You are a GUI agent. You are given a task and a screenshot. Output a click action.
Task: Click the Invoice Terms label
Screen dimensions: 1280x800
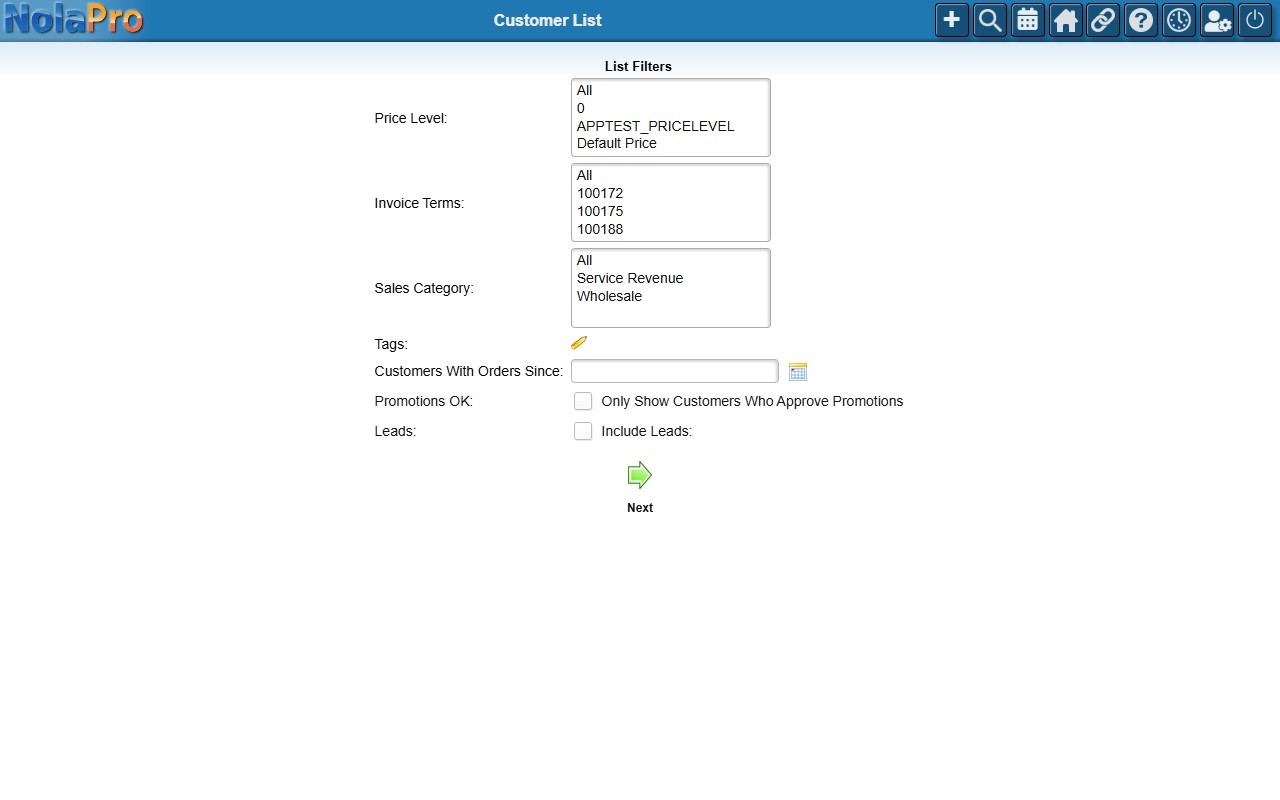pos(419,203)
